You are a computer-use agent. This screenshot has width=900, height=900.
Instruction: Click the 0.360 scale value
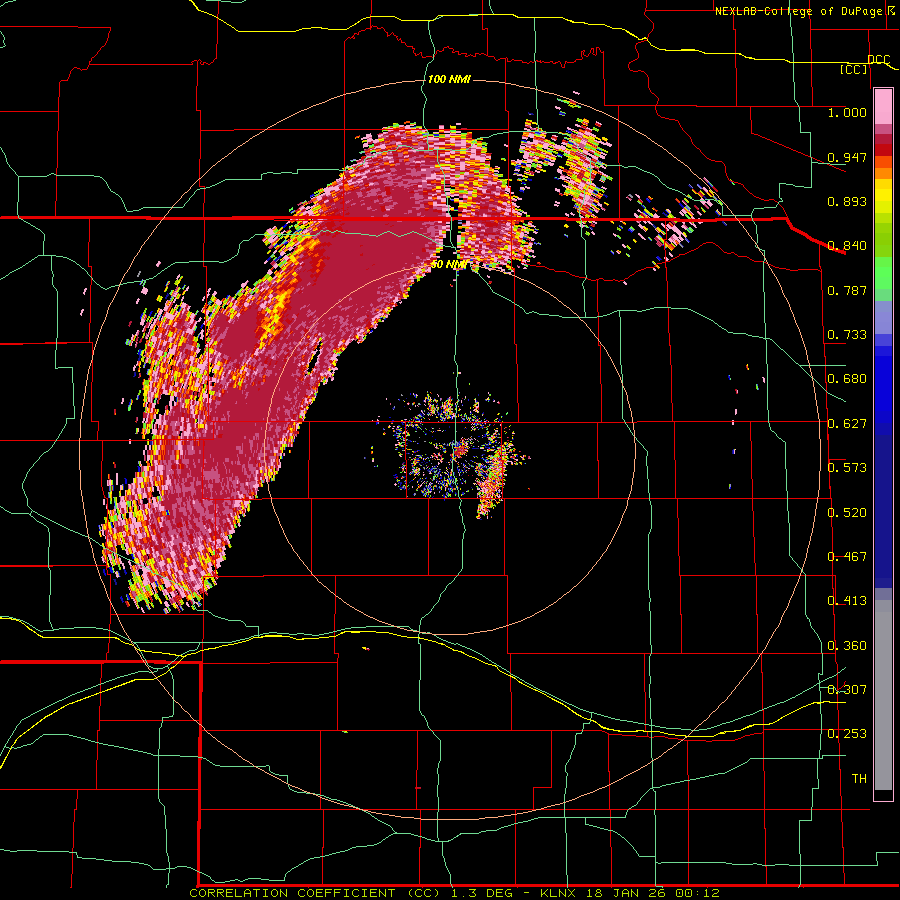pyautogui.click(x=847, y=646)
